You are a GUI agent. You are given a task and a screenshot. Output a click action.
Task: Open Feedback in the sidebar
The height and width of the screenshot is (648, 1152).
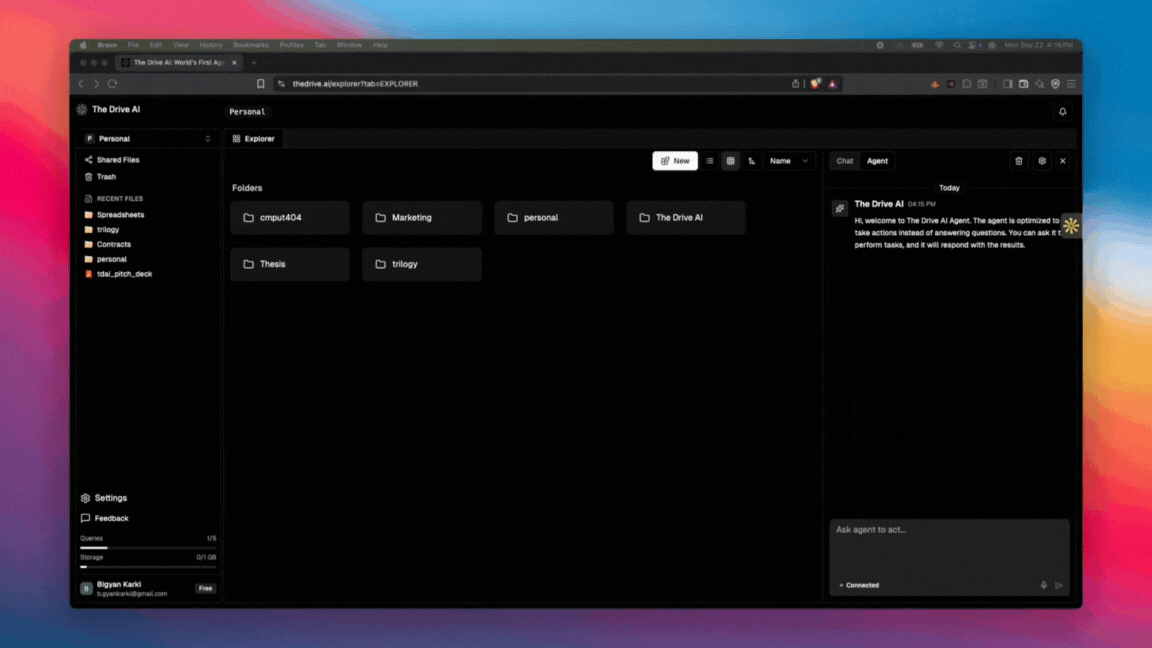pyautogui.click(x=104, y=518)
